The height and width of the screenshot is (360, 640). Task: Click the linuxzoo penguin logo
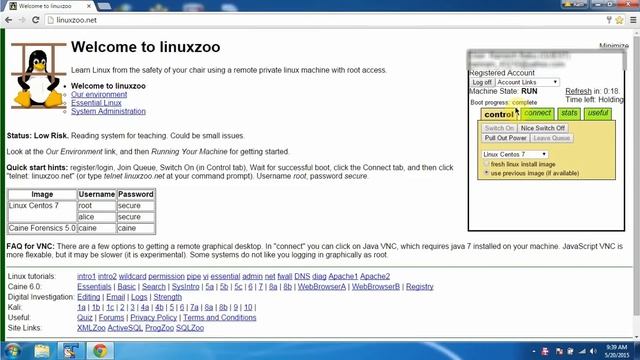[38, 76]
